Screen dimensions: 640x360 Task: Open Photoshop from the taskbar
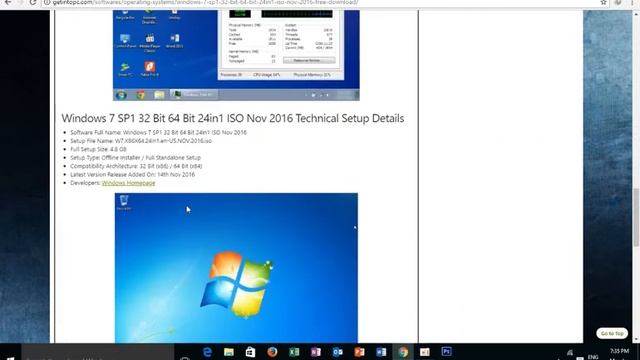446,351
